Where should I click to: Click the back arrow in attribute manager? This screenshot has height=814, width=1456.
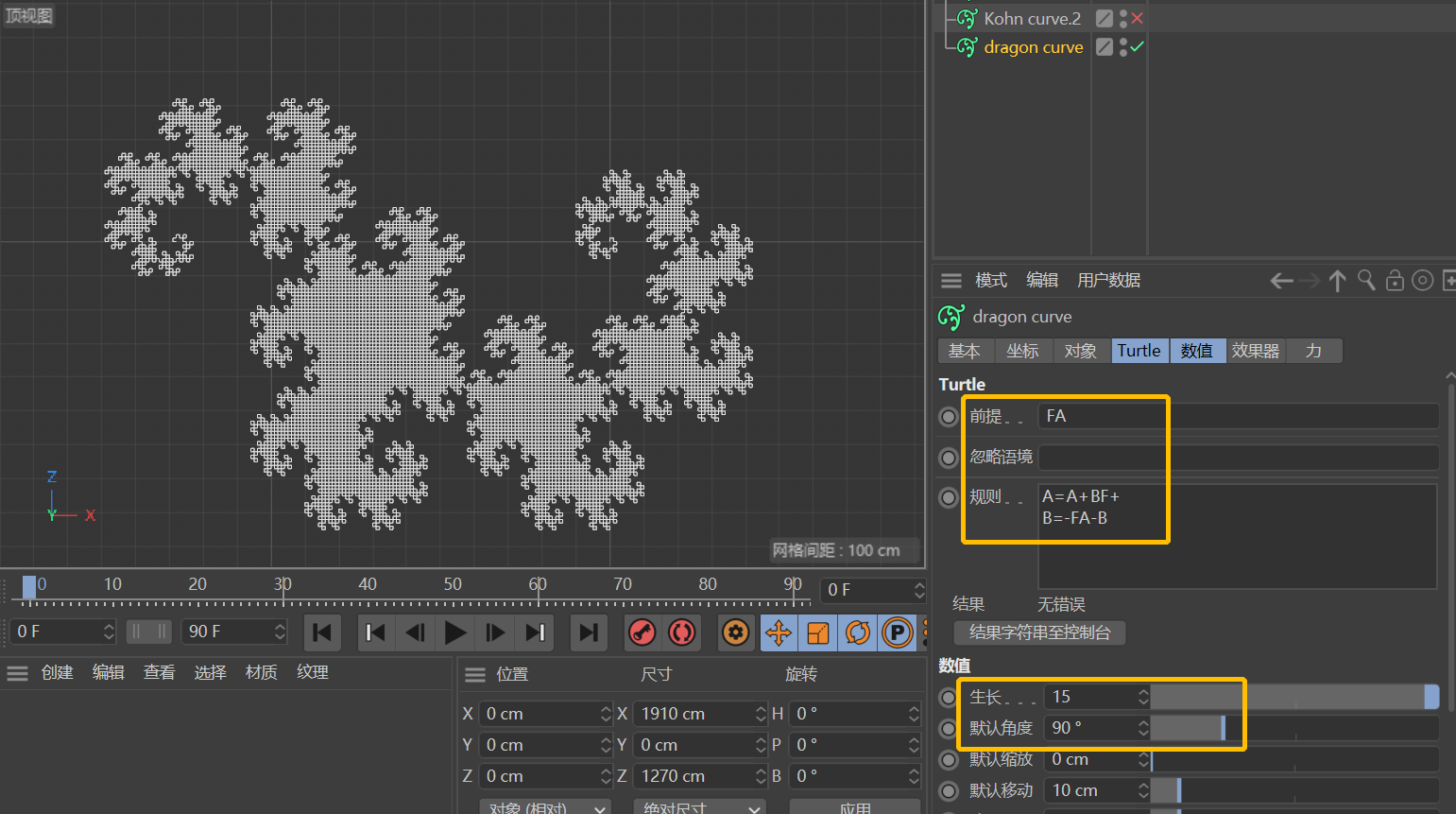(x=1281, y=281)
